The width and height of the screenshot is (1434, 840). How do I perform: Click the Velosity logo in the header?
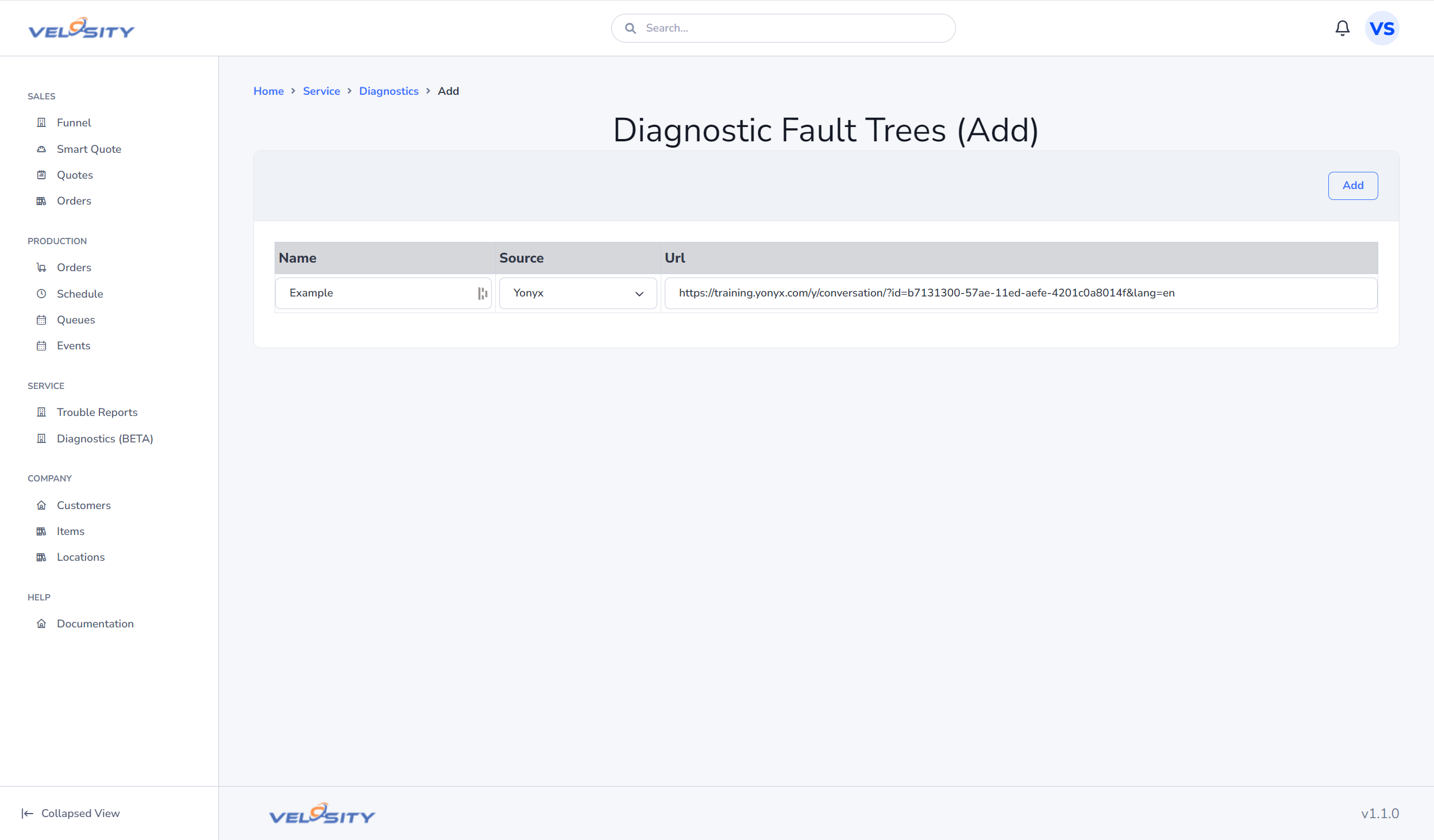82,28
